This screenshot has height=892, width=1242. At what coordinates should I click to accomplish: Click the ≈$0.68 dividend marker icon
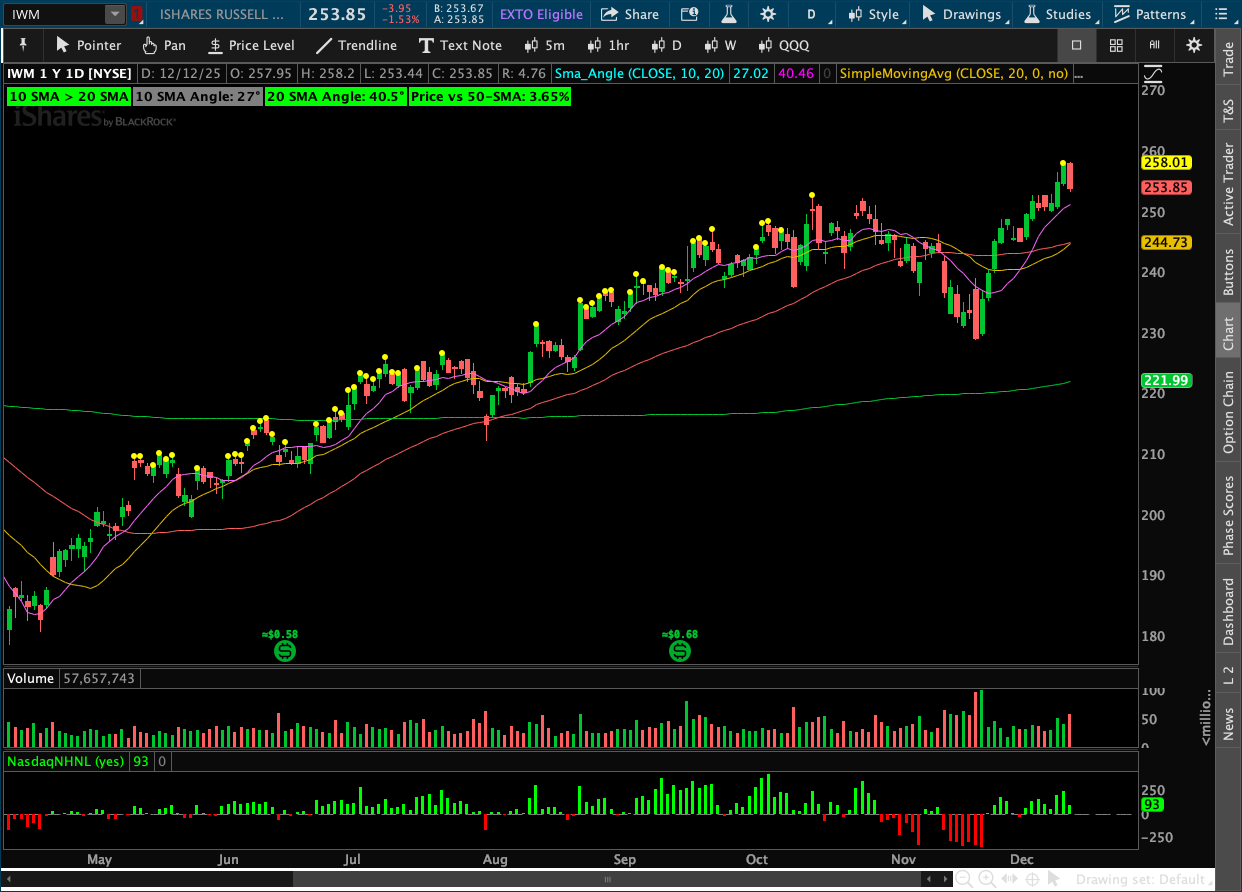(x=680, y=652)
